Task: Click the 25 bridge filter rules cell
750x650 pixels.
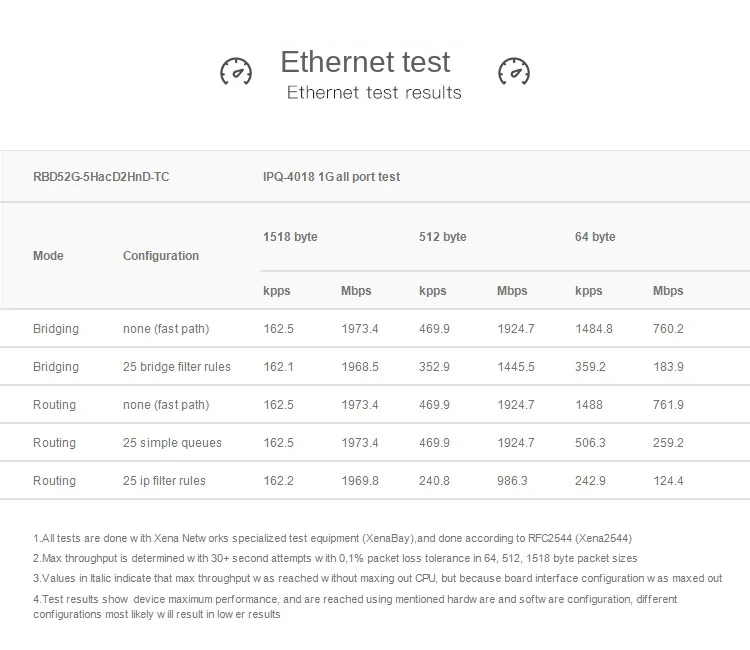Action: tap(177, 367)
